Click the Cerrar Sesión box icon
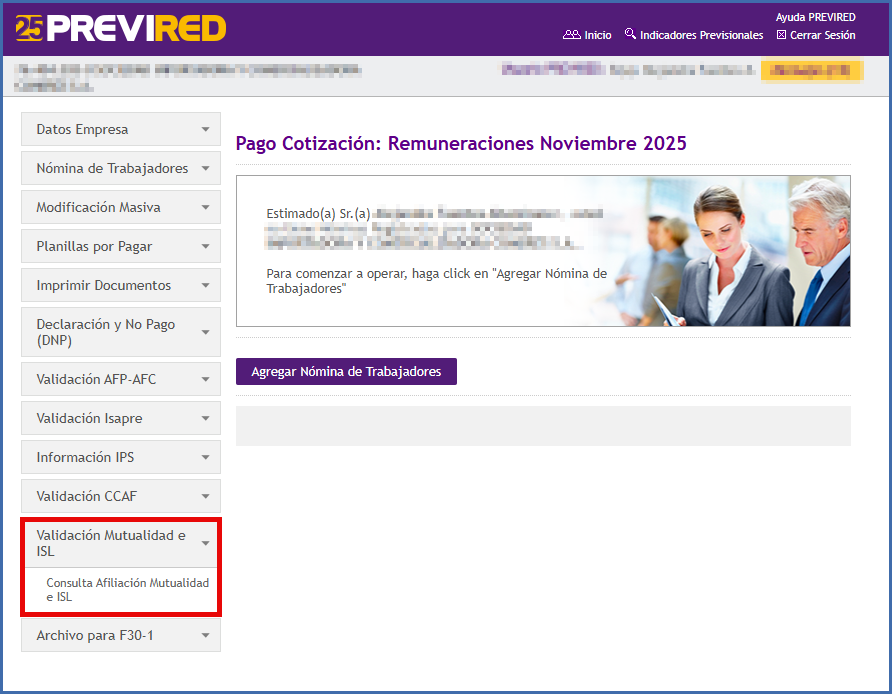 [782, 35]
